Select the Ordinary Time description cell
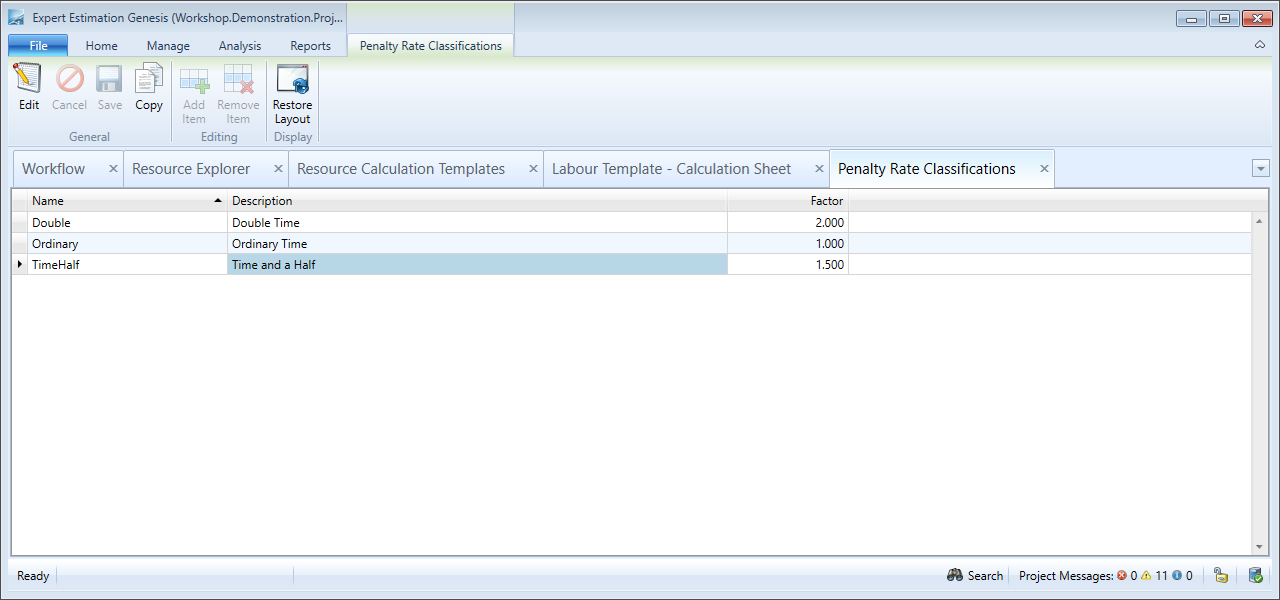 click(x=476, y=244)
